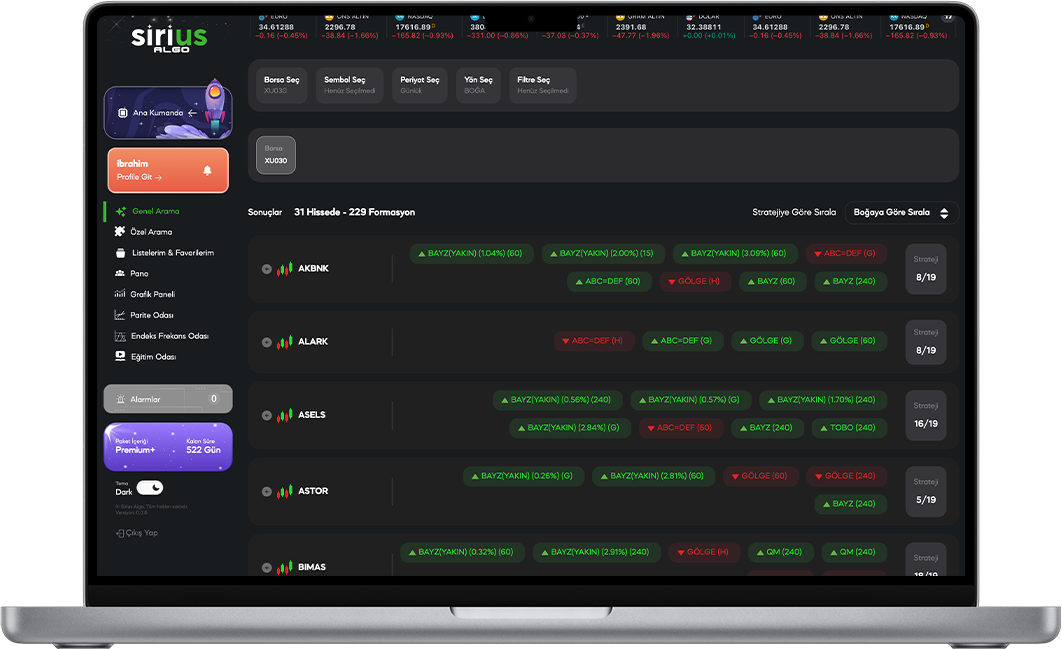Collapse the AKBNK row with its circle button
The width and height of the screenshot is (1062, 649).
coord(267,269)
